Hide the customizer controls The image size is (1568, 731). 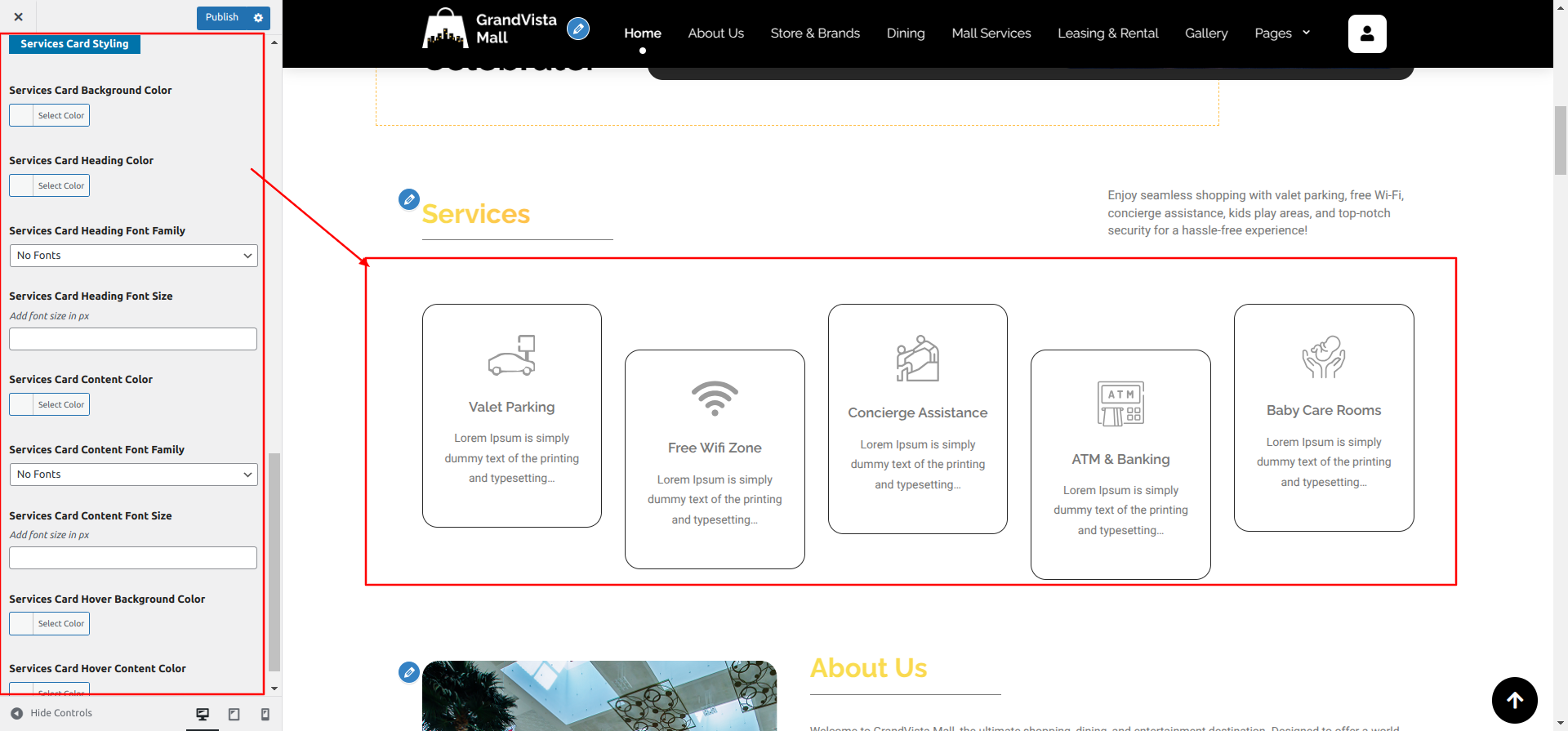(x=52, y=713)
